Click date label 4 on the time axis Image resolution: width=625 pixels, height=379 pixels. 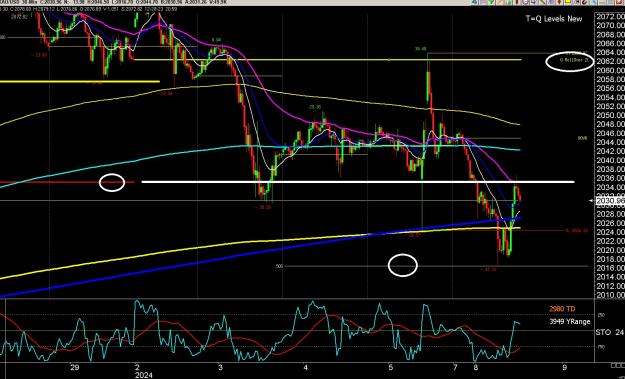(x=305, y=367)
